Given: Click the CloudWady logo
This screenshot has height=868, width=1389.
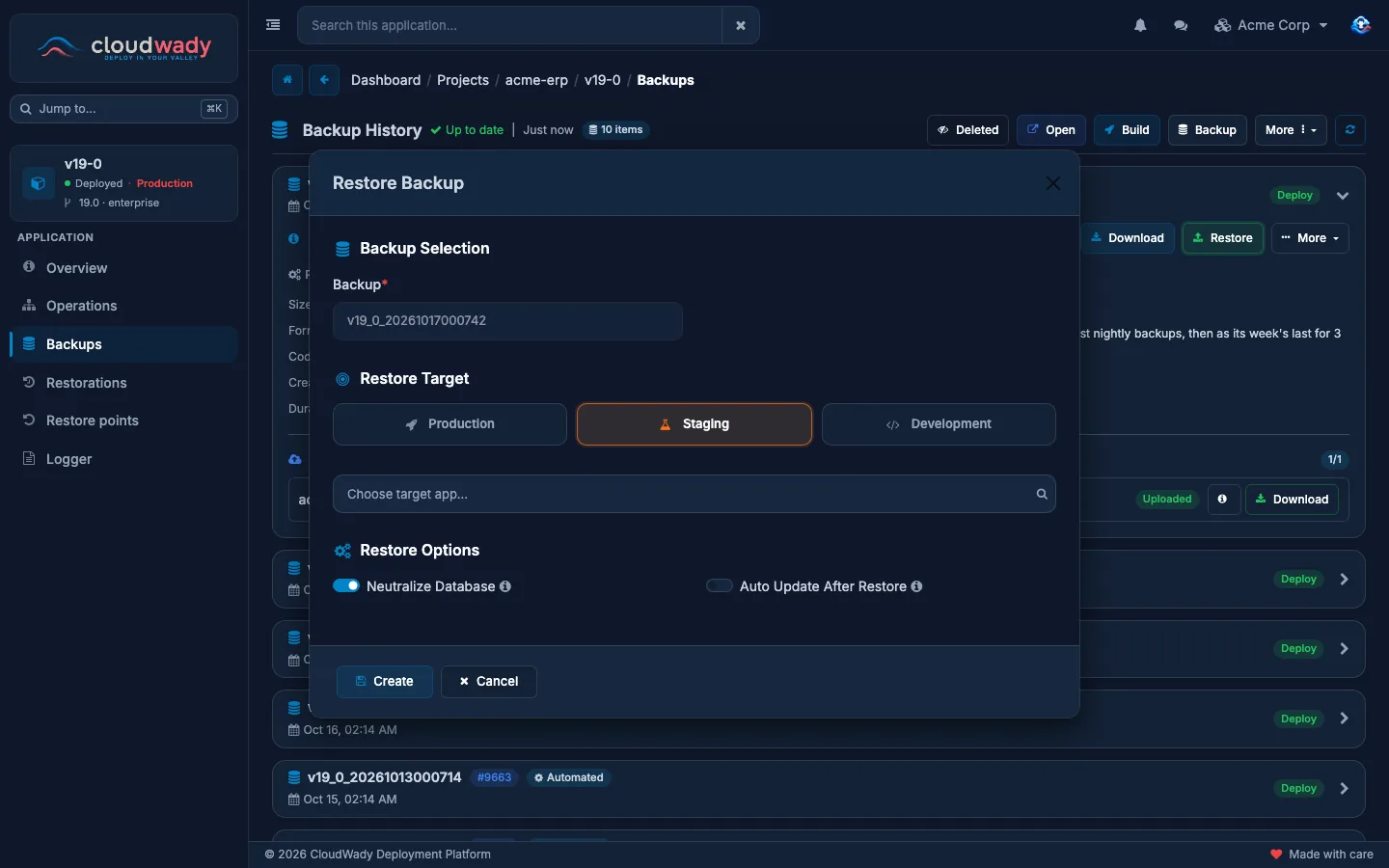Looking at the screenshot, I should click(x=123, y=47).
